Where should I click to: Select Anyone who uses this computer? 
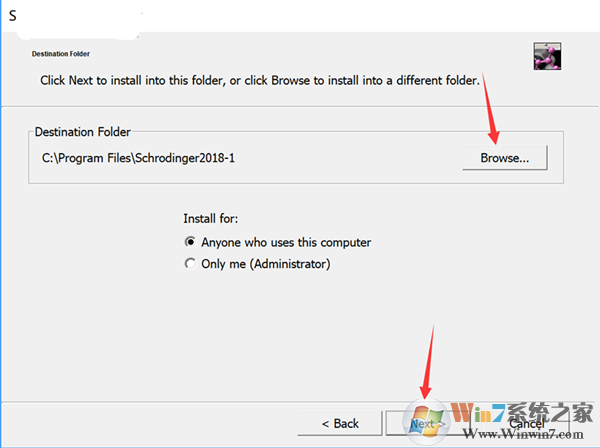(x=278, y=242)
